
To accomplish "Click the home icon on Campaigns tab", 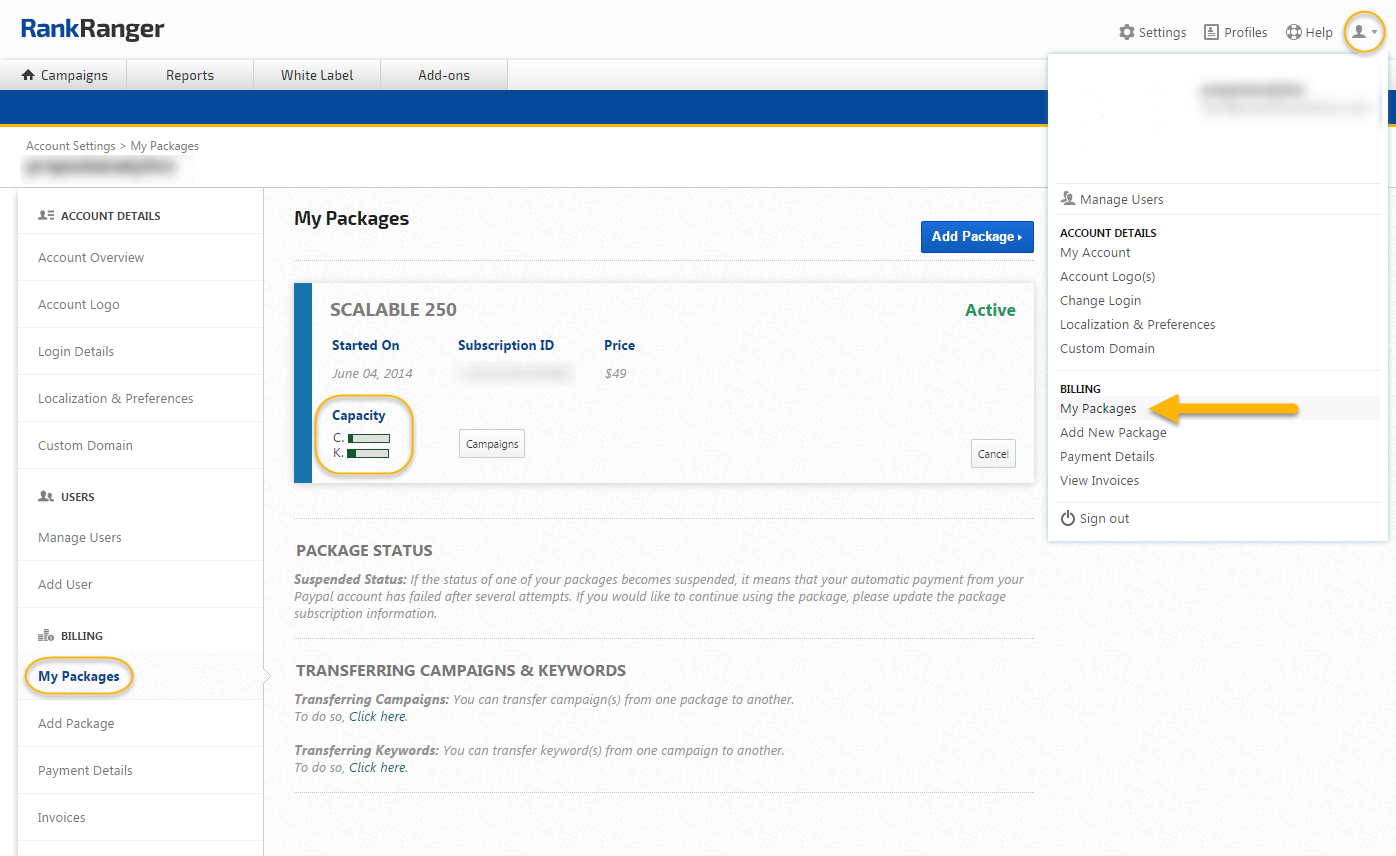I will [28, 75].
